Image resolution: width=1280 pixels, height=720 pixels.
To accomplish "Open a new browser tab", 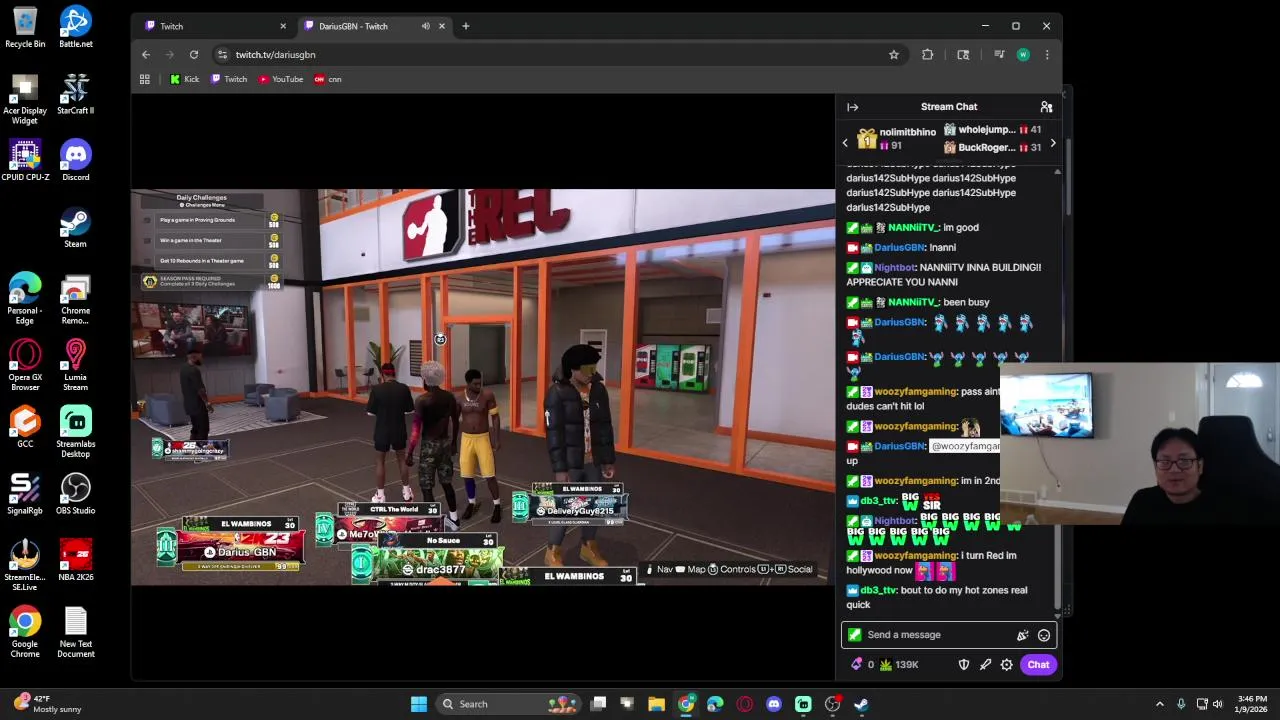I will click(465, 26).
